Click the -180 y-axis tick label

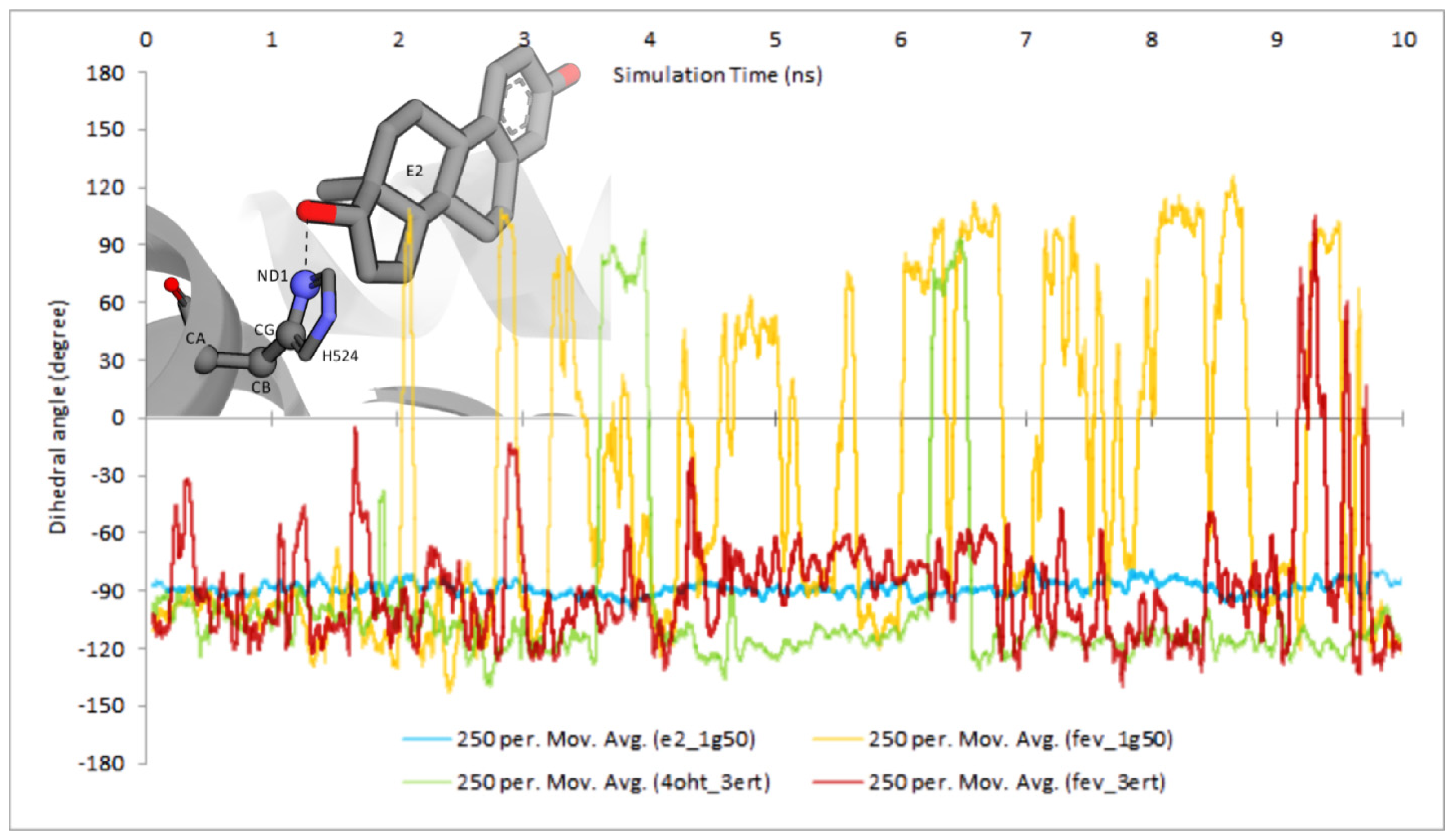[102, 763]
